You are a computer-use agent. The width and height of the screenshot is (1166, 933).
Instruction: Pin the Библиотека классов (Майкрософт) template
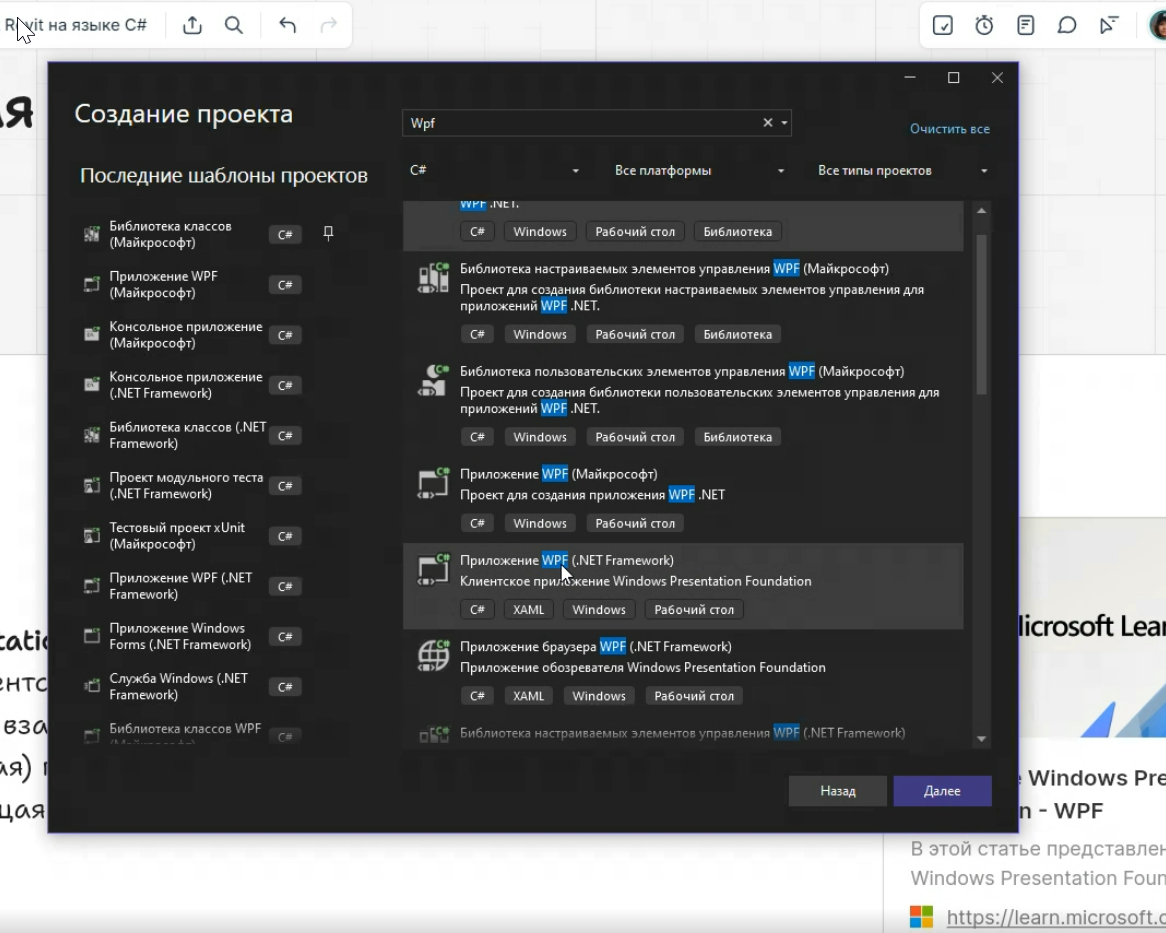pyautogui.click(x=328, y=233)
